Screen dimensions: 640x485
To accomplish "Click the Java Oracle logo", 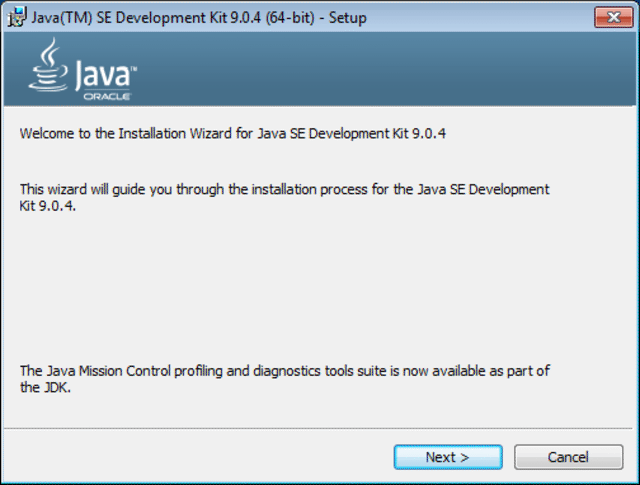I will click(83, 69).
